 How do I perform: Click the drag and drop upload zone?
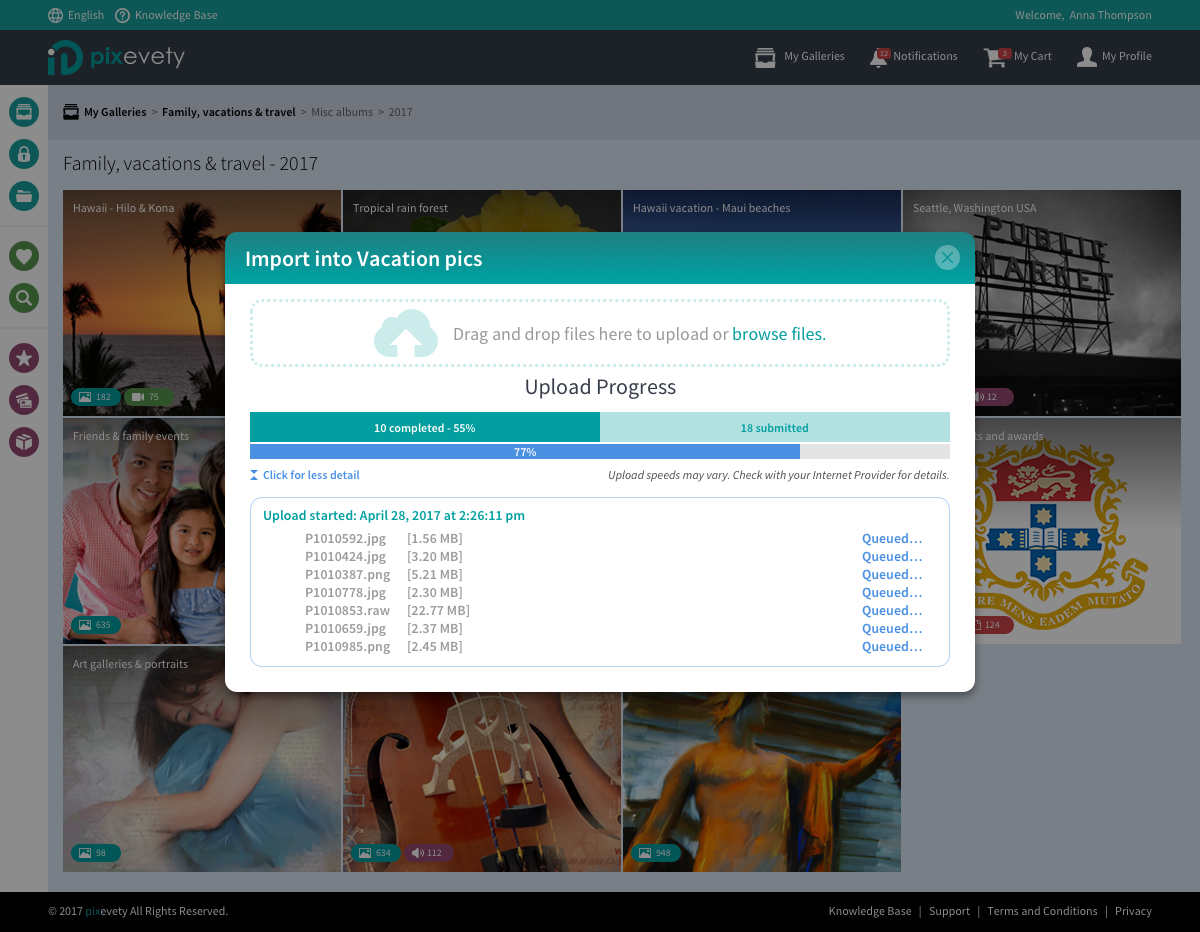[600, 334]
